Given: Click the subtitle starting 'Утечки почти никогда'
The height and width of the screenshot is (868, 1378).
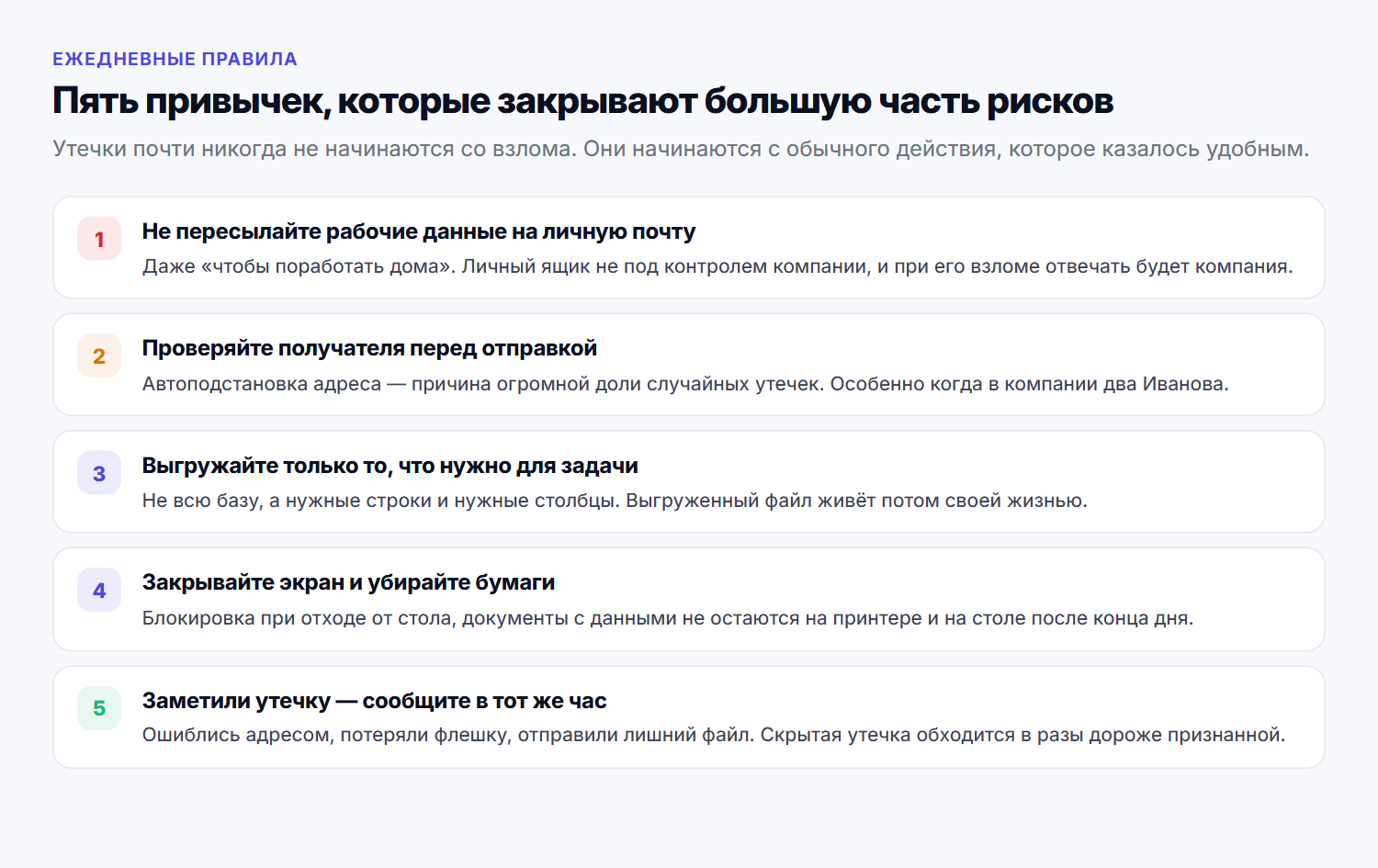Looking at the screenshot, I should pos(681,149).
